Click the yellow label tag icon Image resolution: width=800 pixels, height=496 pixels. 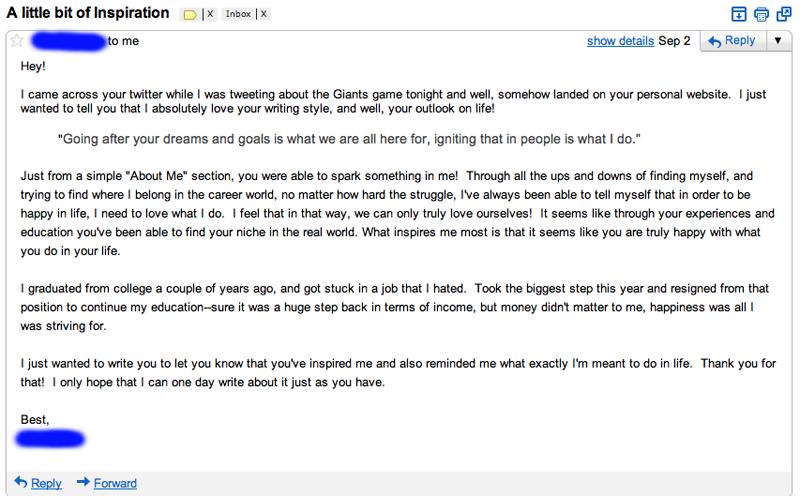point(189,14)
